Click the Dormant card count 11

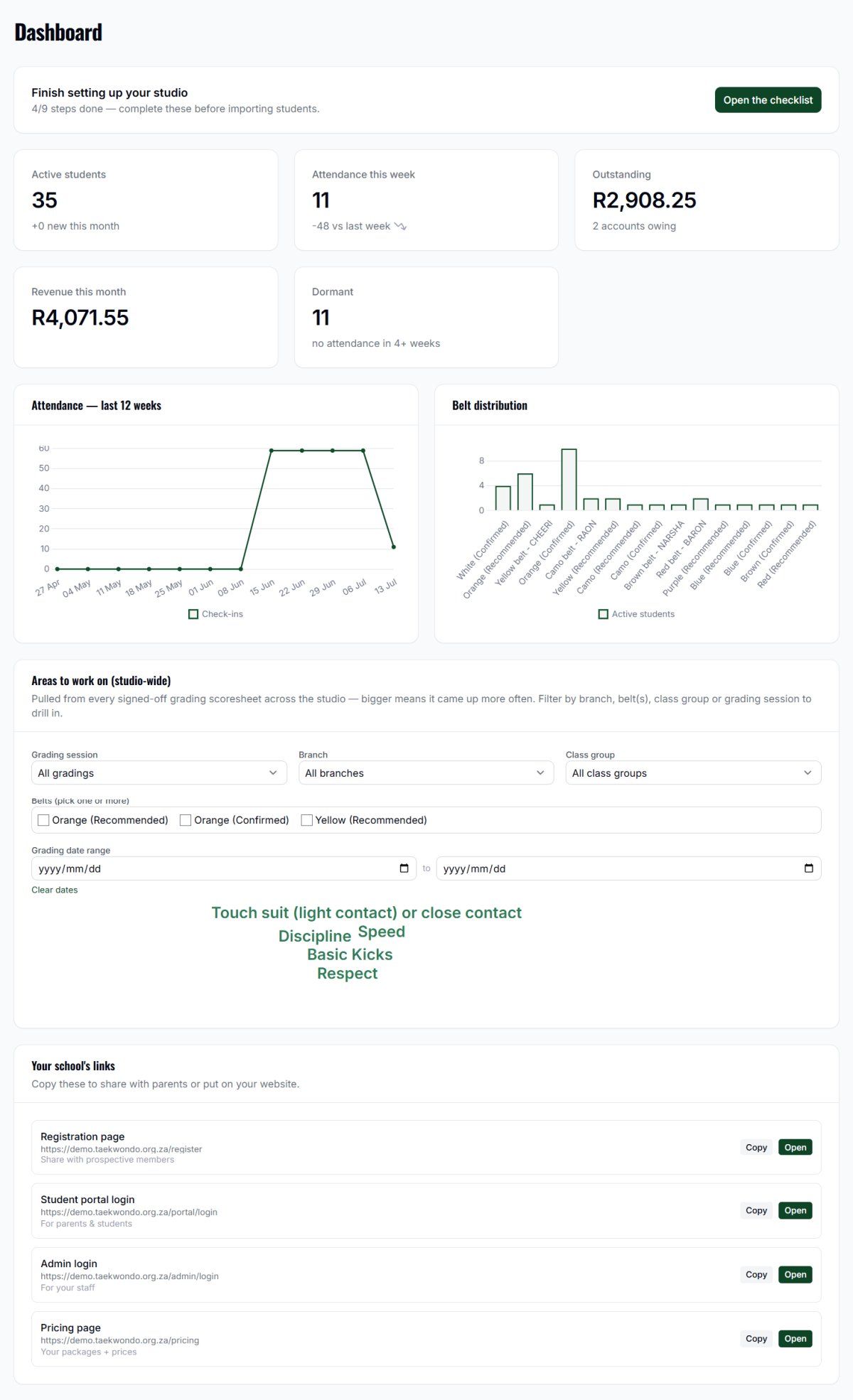[x=321, y=318]
